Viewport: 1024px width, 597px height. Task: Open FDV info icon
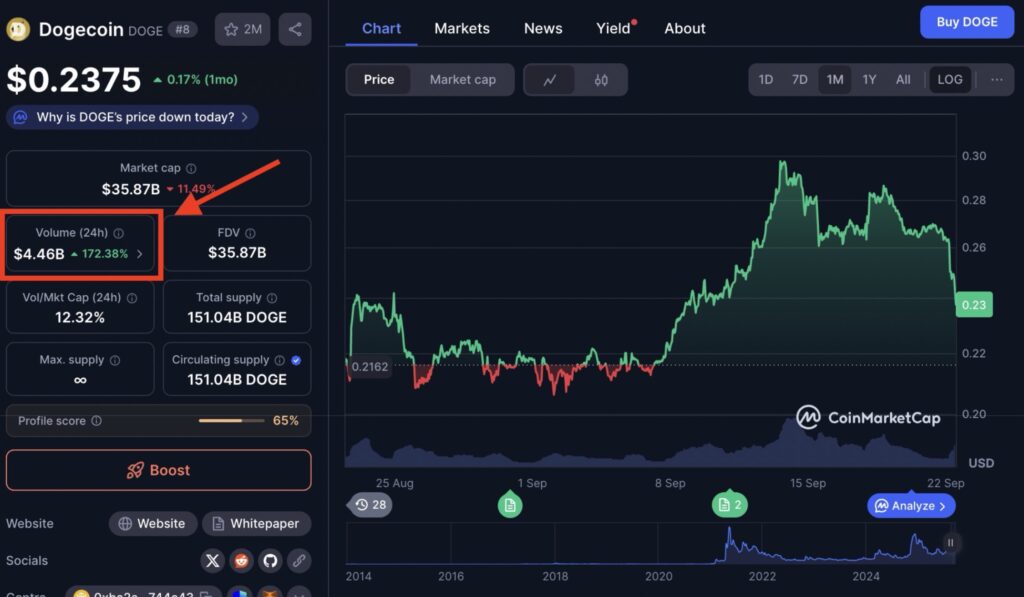(250, 233)
